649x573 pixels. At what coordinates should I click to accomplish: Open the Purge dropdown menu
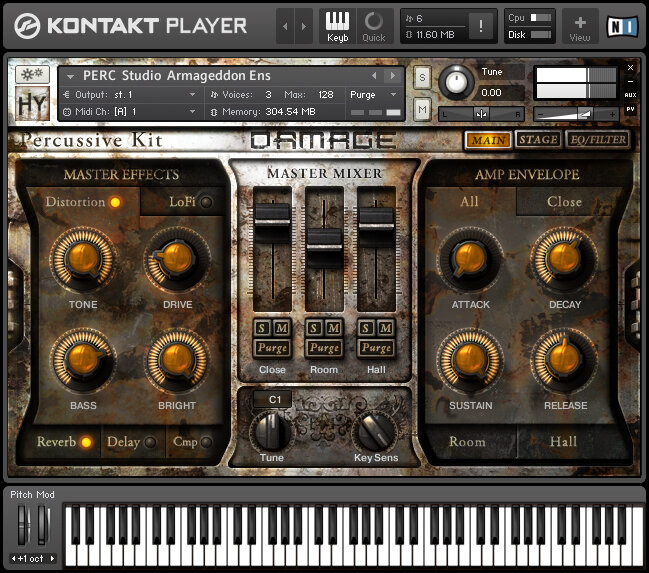point(373,95)
